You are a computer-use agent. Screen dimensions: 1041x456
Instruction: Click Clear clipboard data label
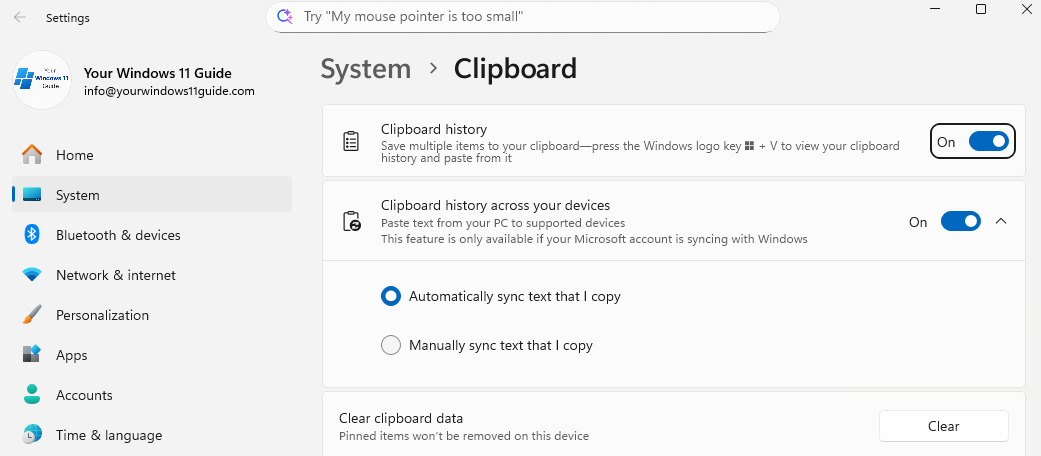coord(401,418)
